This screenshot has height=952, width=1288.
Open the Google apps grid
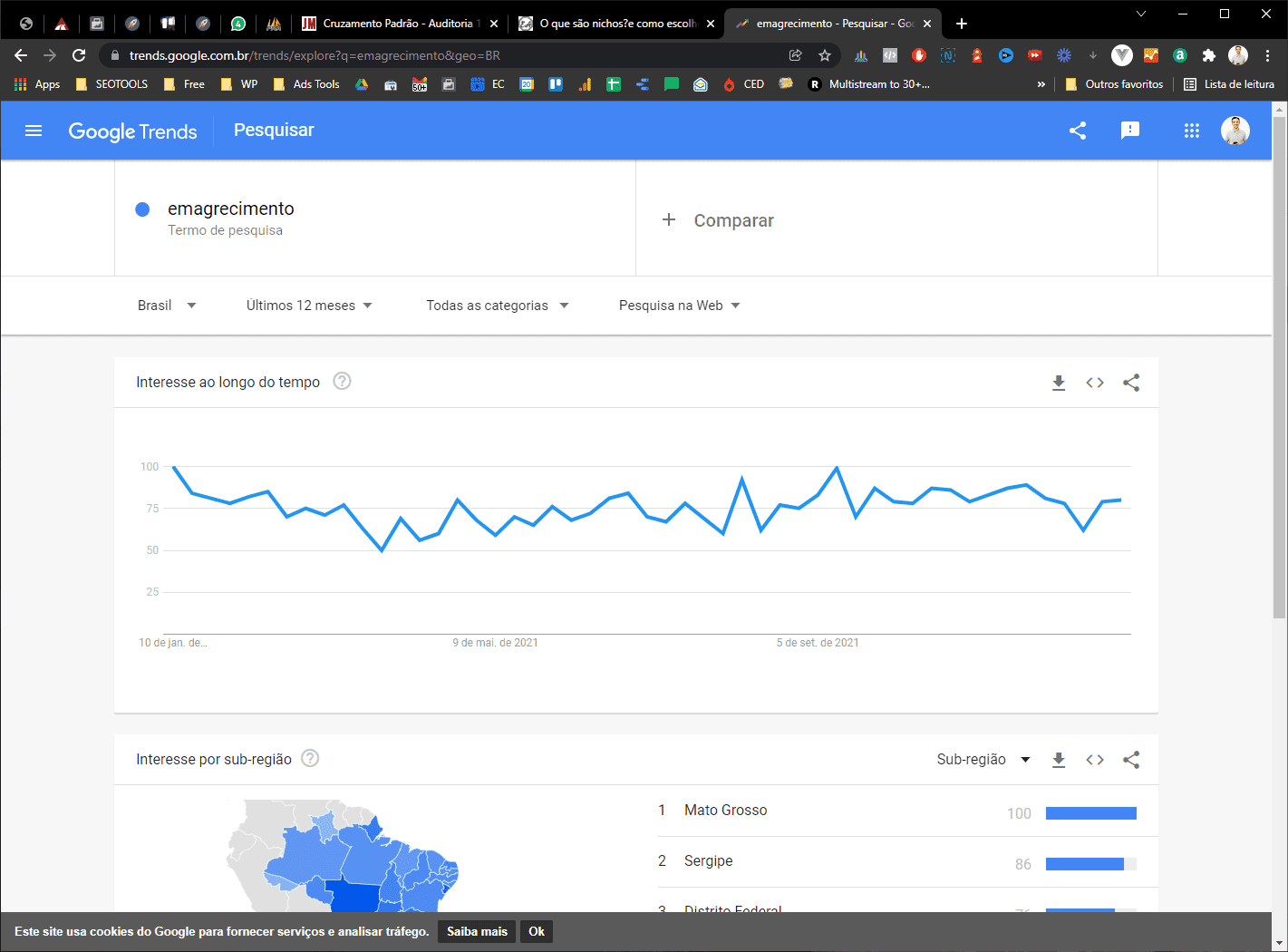pyautogui.click(x=1192, y=131)
